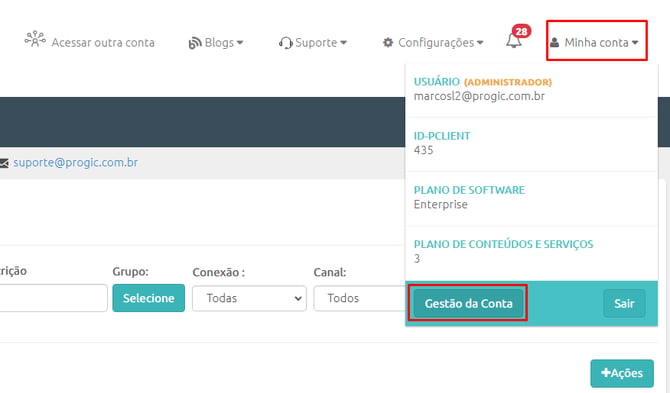Click the red 28 notification badge

(521, 31)
